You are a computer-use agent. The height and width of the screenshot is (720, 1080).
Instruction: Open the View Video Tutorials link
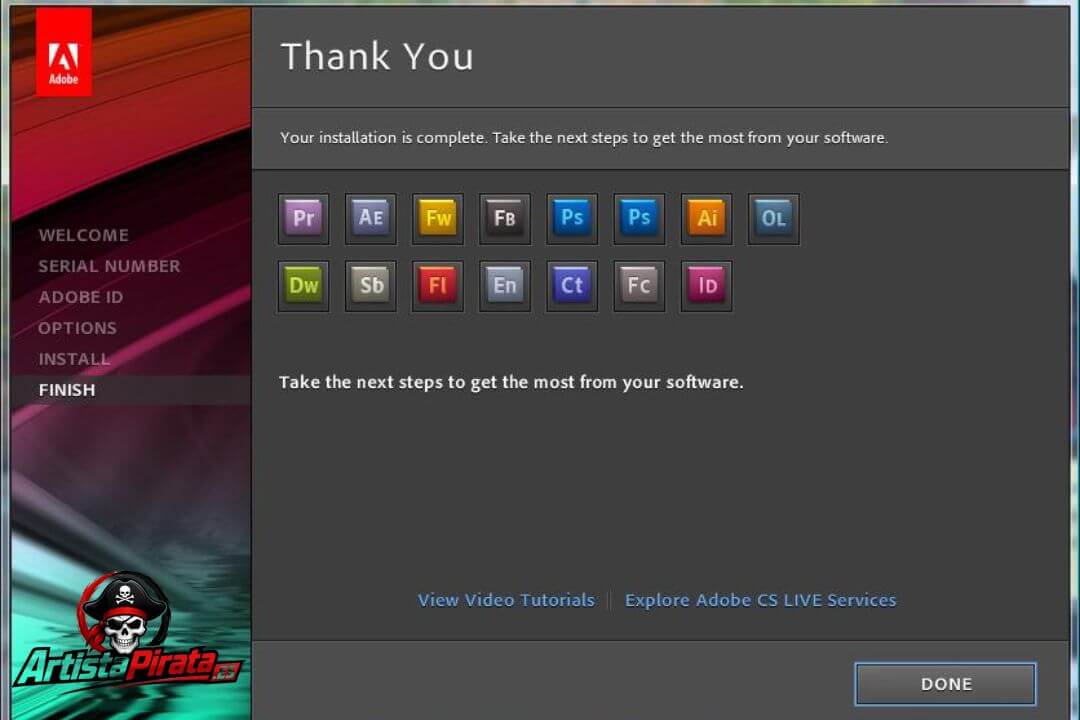[506, 600]
